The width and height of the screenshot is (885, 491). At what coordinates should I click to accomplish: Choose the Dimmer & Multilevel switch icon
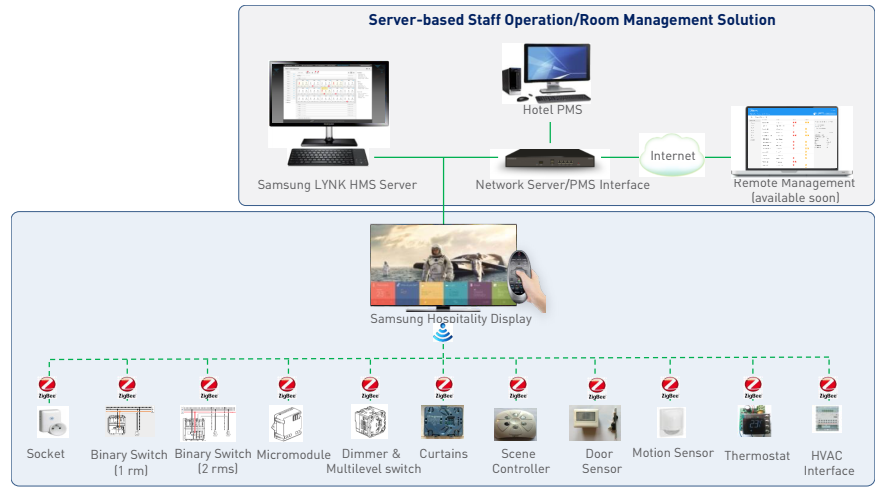[369, 422]
